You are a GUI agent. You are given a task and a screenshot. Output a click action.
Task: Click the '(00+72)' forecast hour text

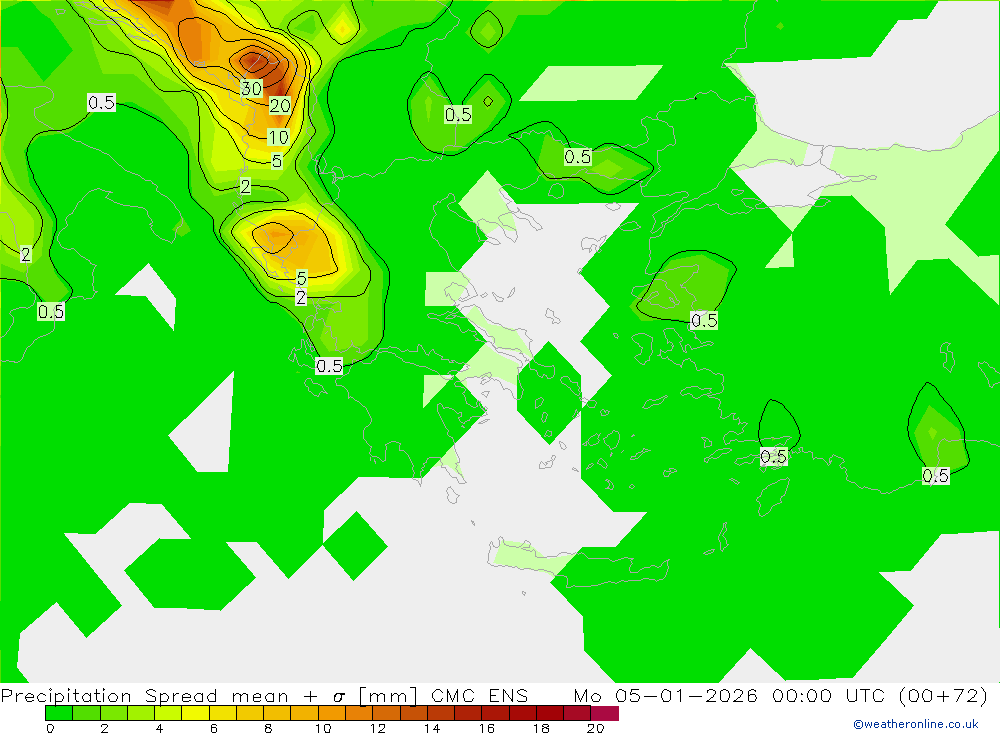(943, 695)
